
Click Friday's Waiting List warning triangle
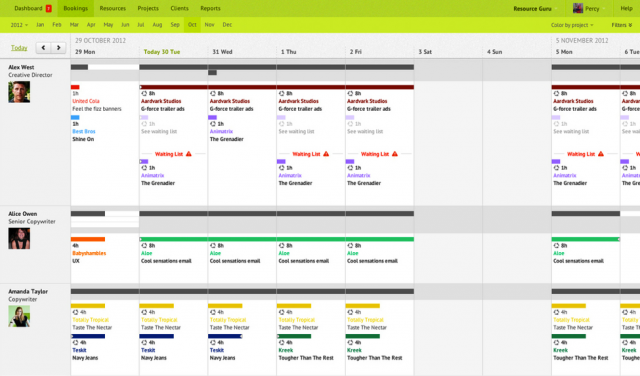(x=395, y=154)
